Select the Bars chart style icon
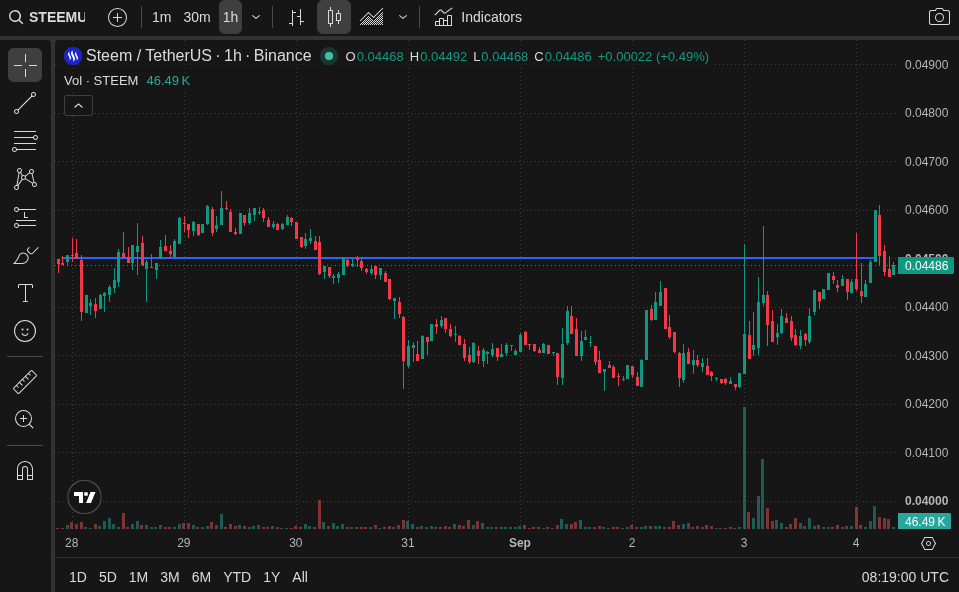959x592 pixels. point(297,17)
